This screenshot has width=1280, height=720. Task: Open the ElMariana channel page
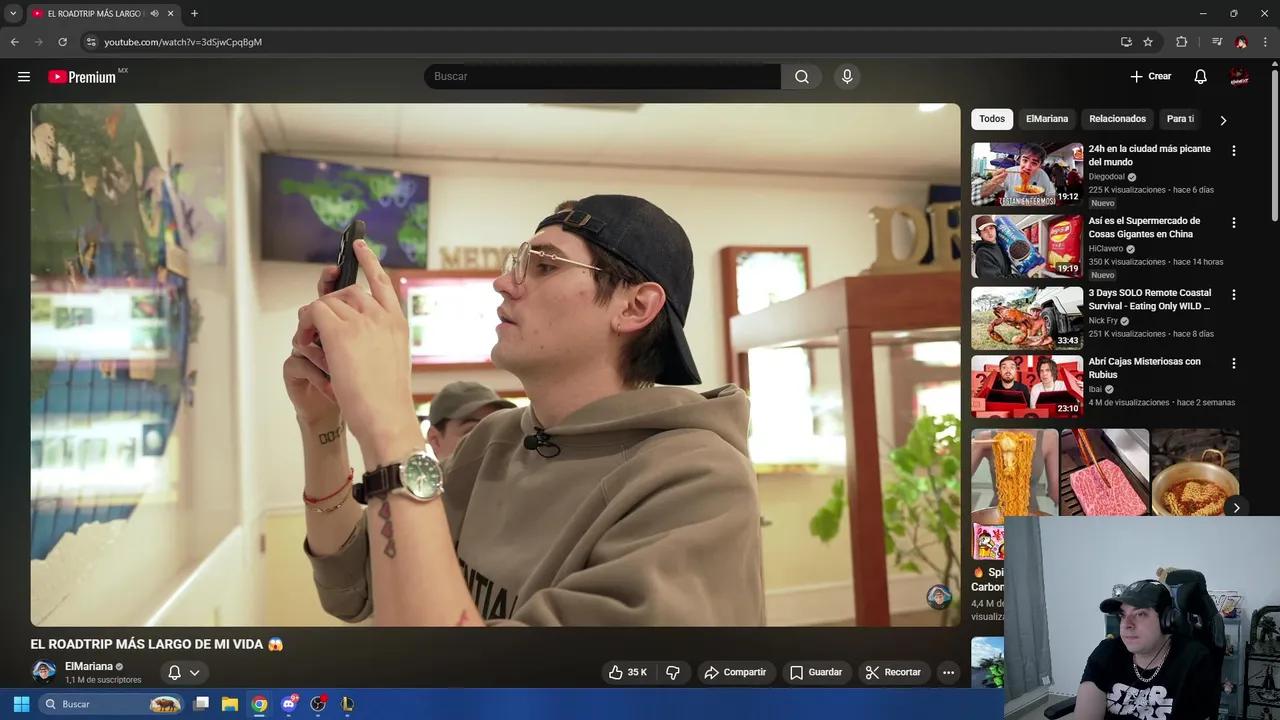[88, 666]
